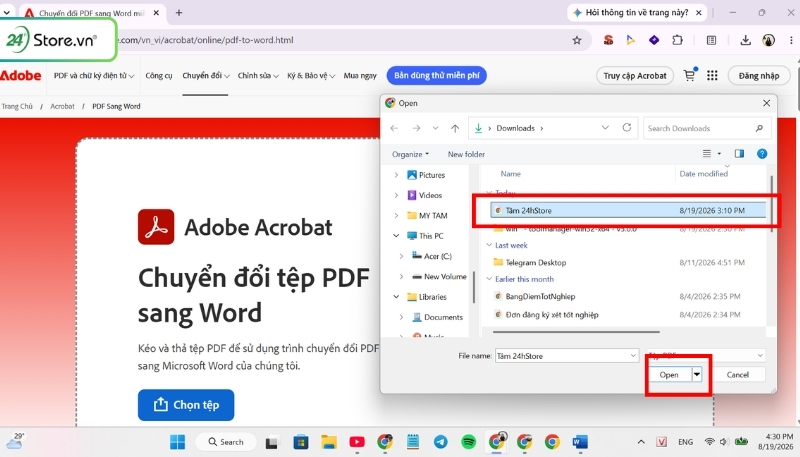This screenshot has height=457, width=800.
Task: Open Microsoft Word from the taskbar
Action: pos(580,442)
